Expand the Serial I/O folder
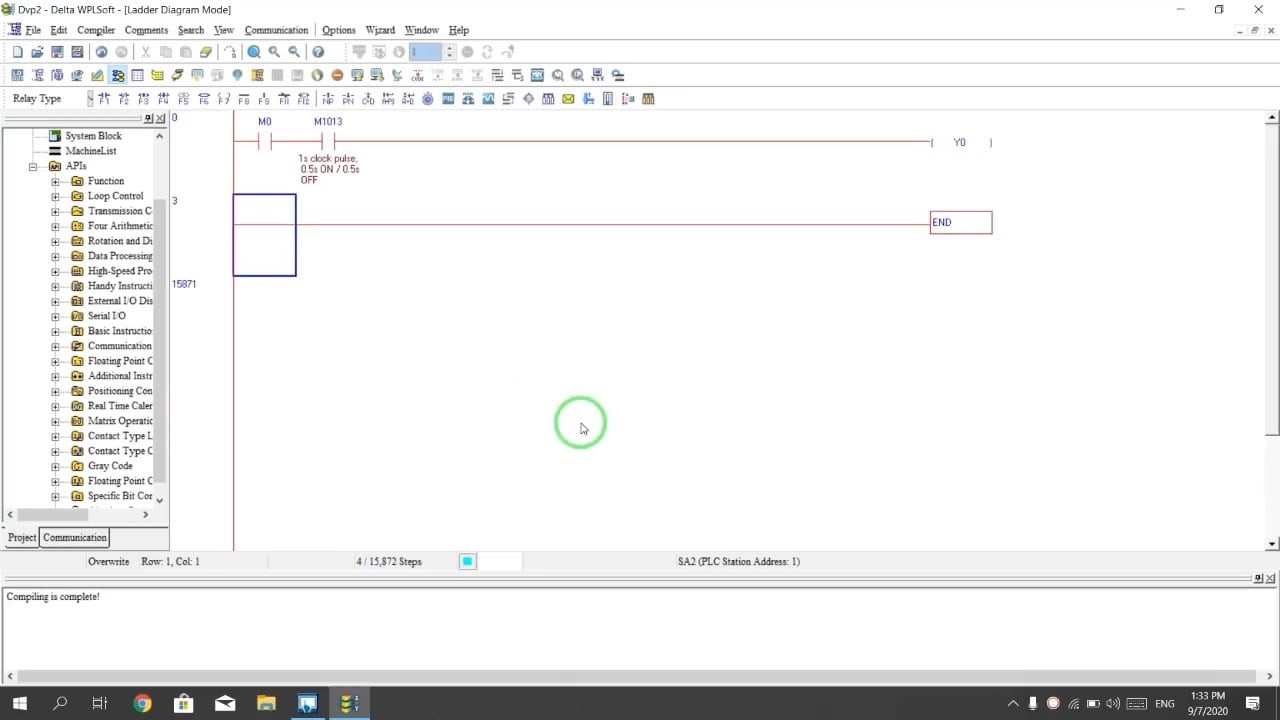The image size is (1280, 720). point(55,316)
